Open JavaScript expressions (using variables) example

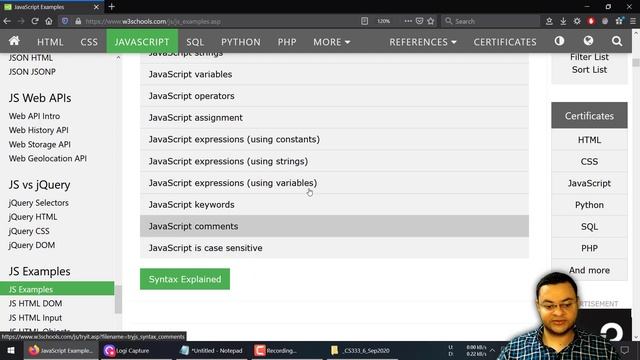(334, 183)
